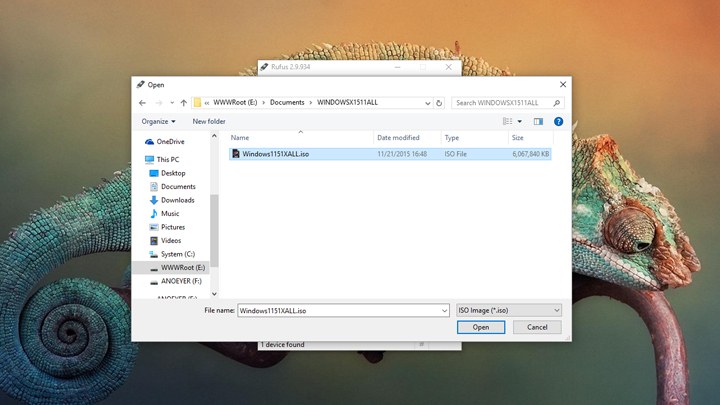Click WINDOWSX1511ALL breadcrumb segment
The height and width of the screenshot is (405, 720).
pos(347,102)
